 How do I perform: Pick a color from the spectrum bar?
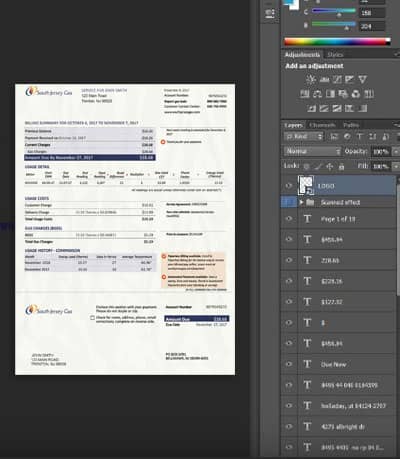pyautogui.click(x=337, y=42)
